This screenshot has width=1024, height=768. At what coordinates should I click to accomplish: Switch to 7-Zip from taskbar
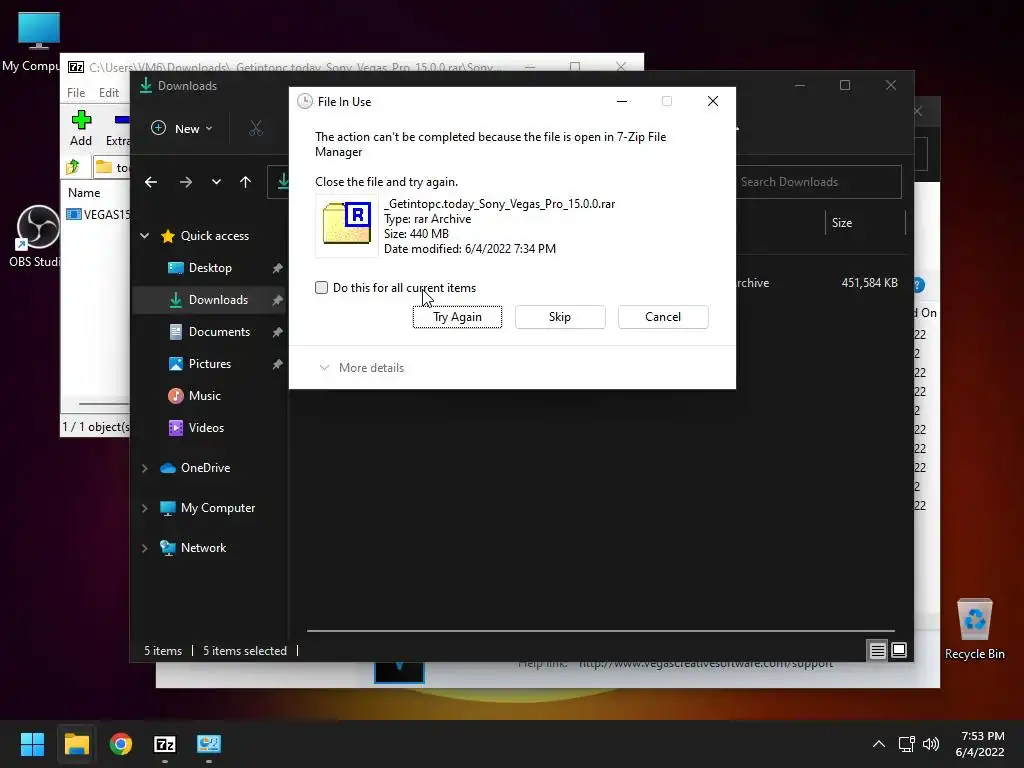165,744
